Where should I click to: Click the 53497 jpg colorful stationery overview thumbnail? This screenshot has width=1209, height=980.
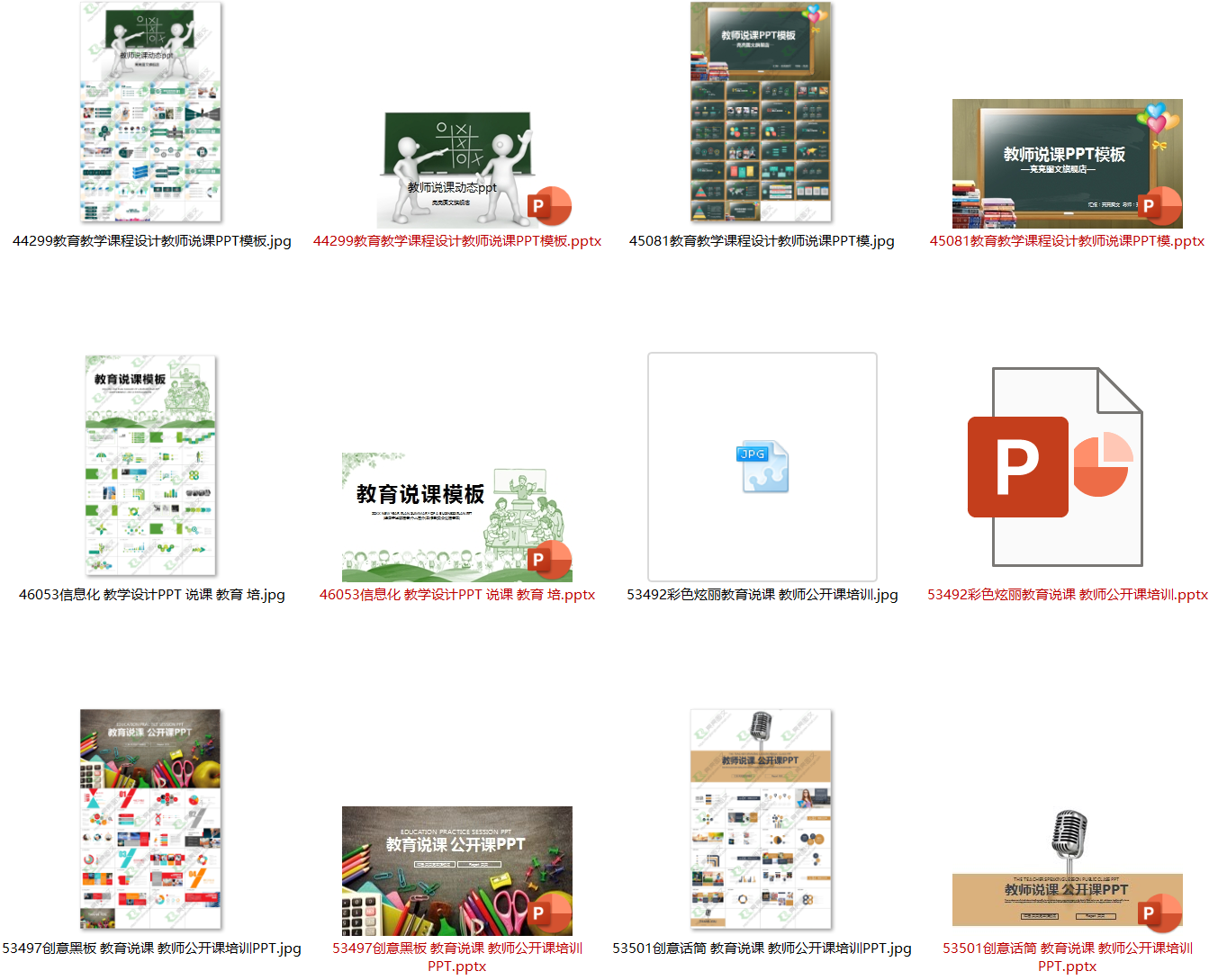coord(151,819)
